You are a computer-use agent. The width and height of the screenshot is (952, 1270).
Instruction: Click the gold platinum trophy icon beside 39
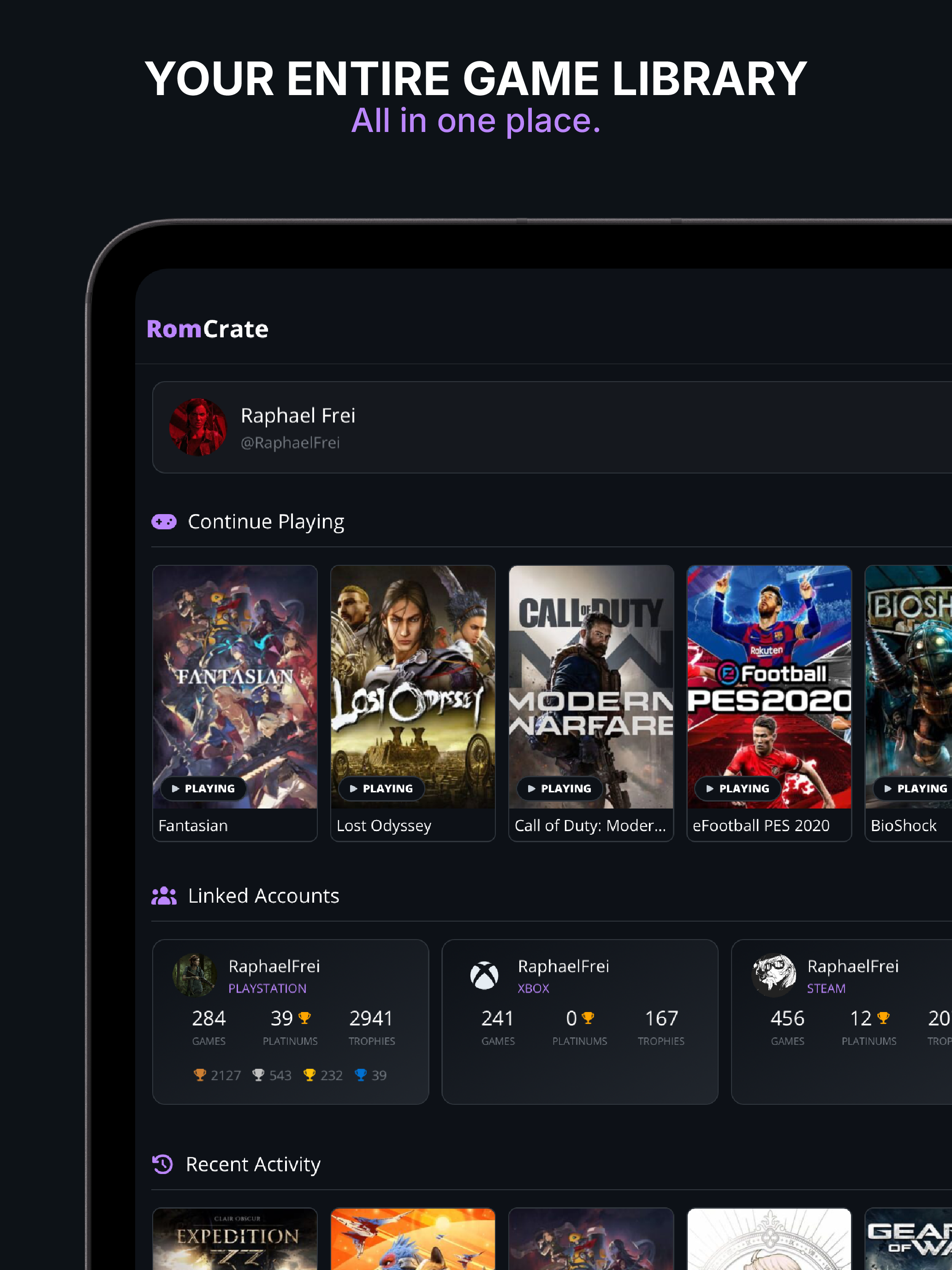click(305, 1018)
